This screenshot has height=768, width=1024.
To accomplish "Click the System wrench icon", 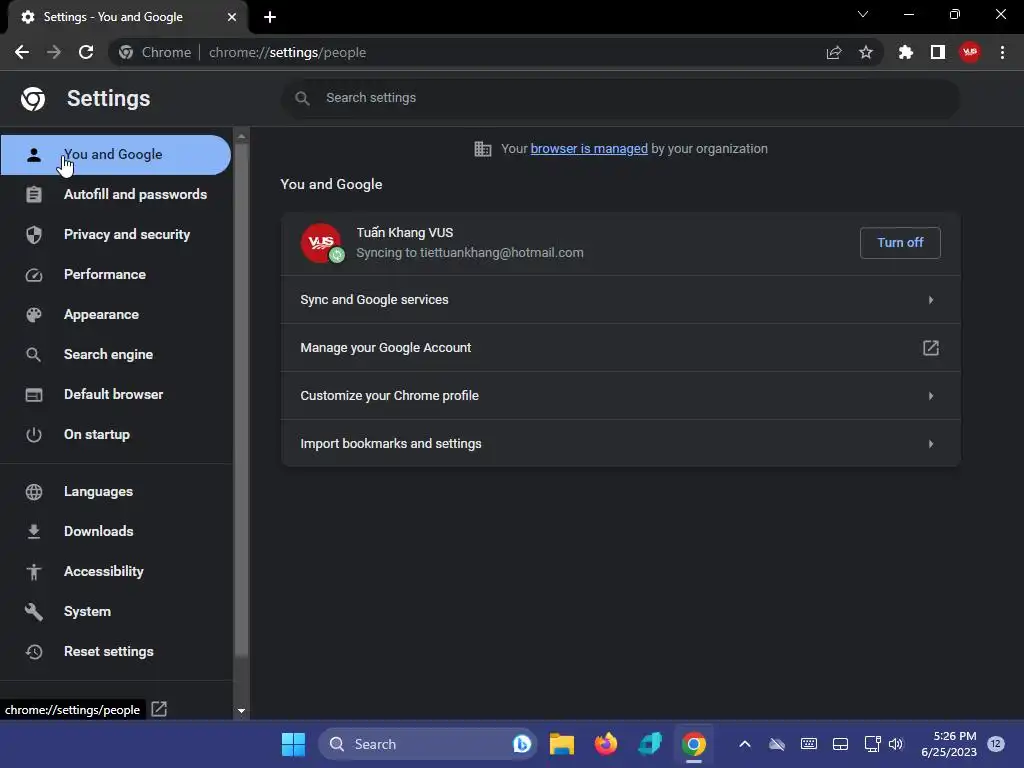I will [x=34, y=612].
